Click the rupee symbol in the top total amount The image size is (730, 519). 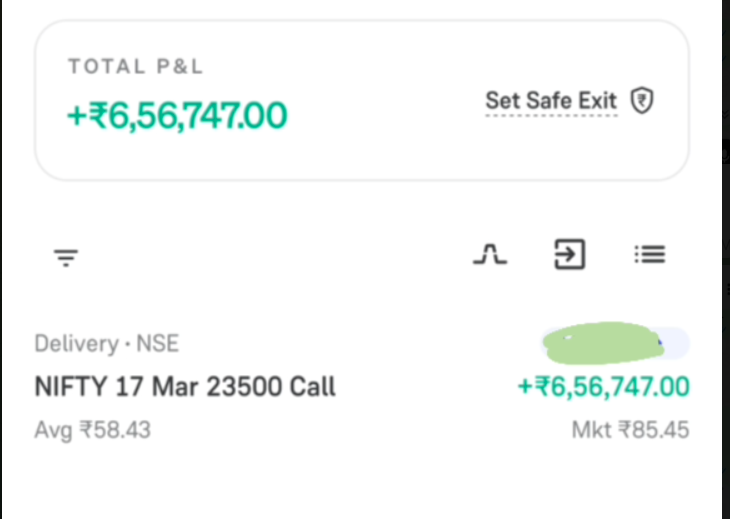pos(99,116)
